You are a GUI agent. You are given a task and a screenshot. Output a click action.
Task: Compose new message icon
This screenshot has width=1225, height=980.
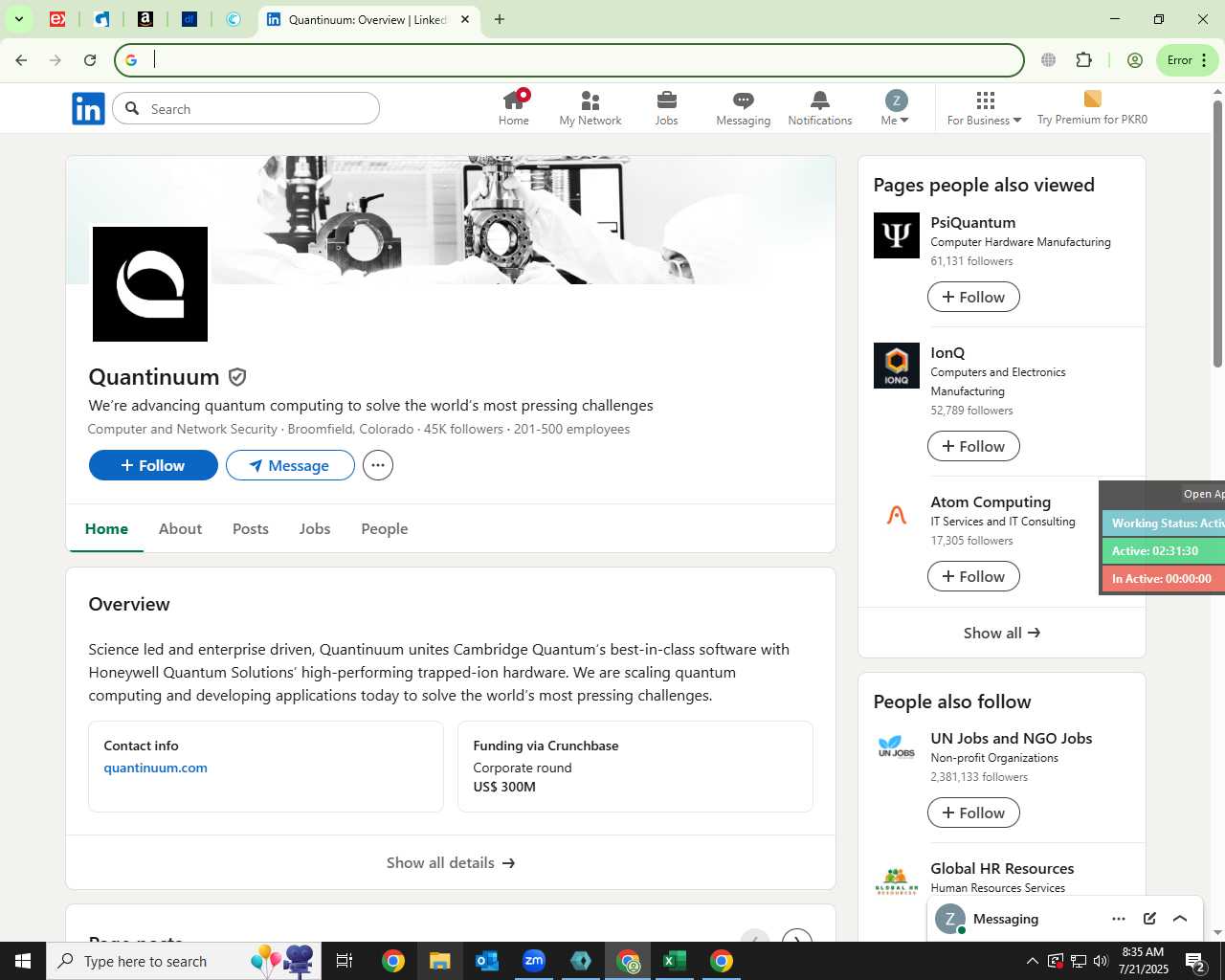pyautogui.click(x=1149, y=919)
